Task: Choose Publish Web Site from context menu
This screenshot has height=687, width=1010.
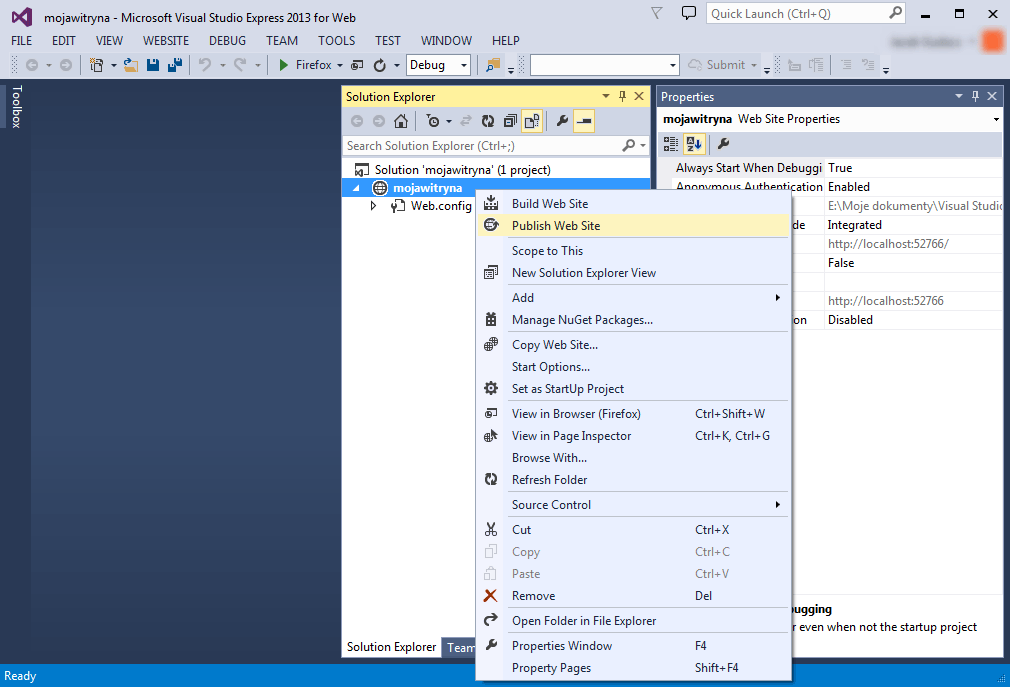Action: point(633,225)
